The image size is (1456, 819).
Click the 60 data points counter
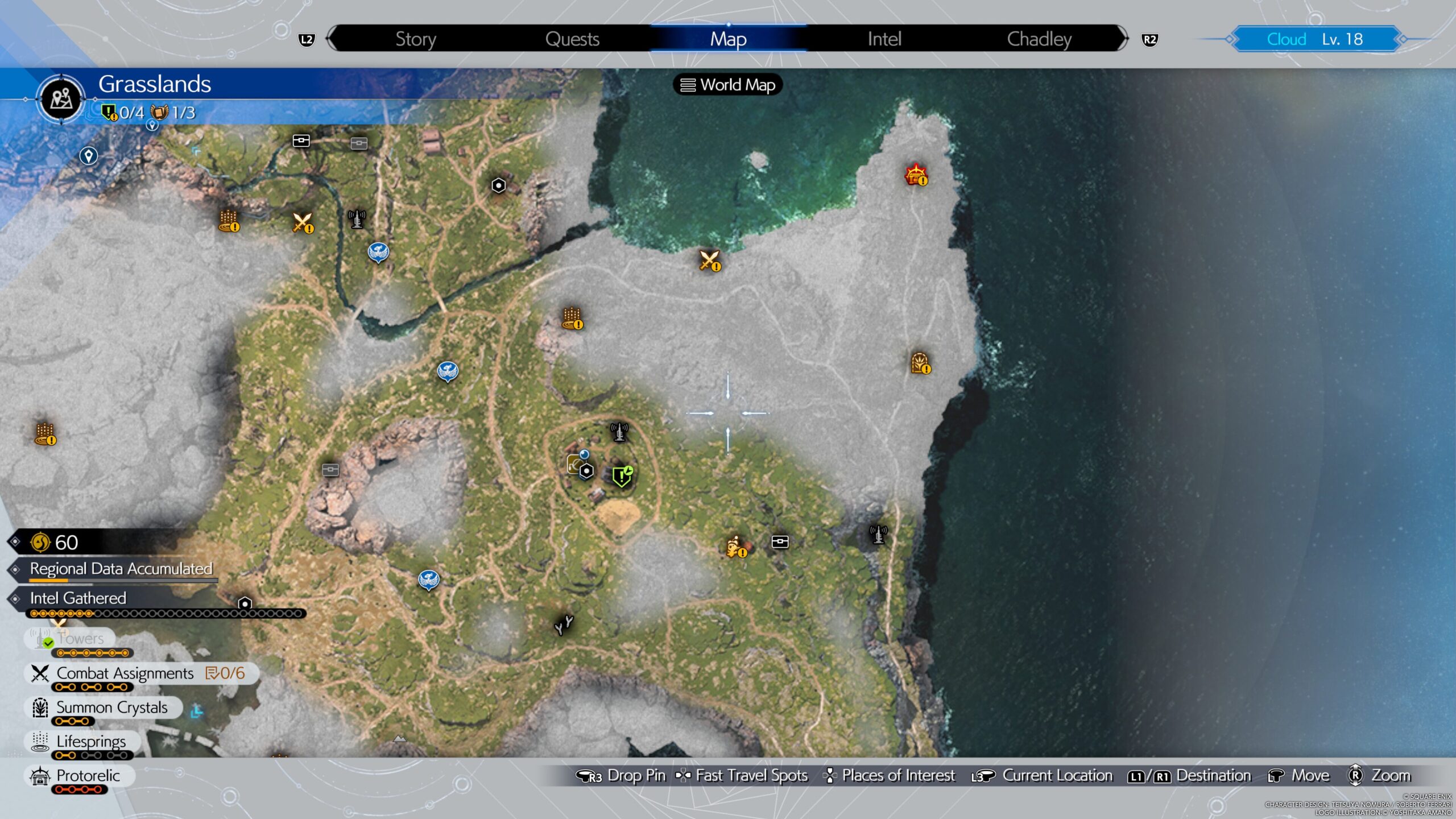54,543
